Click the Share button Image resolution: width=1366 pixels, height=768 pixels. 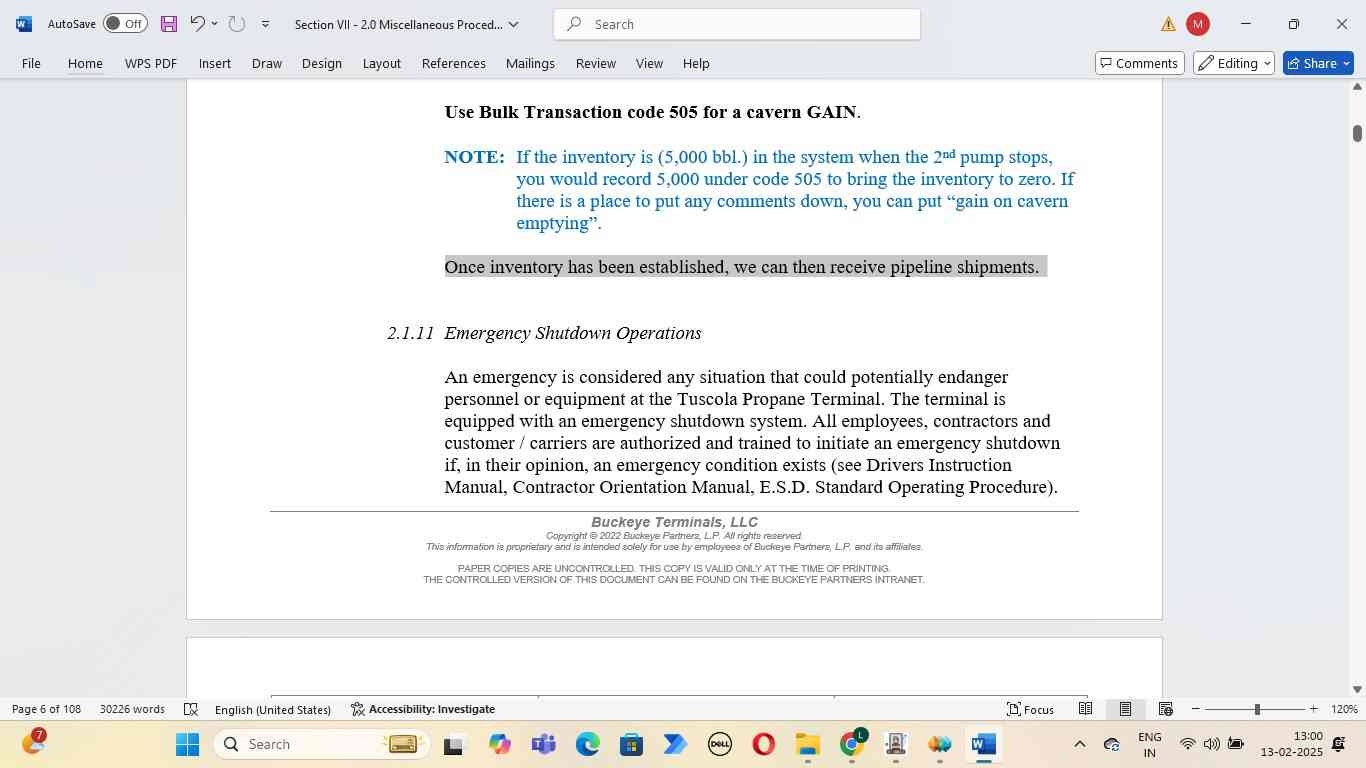(1318, 63)
